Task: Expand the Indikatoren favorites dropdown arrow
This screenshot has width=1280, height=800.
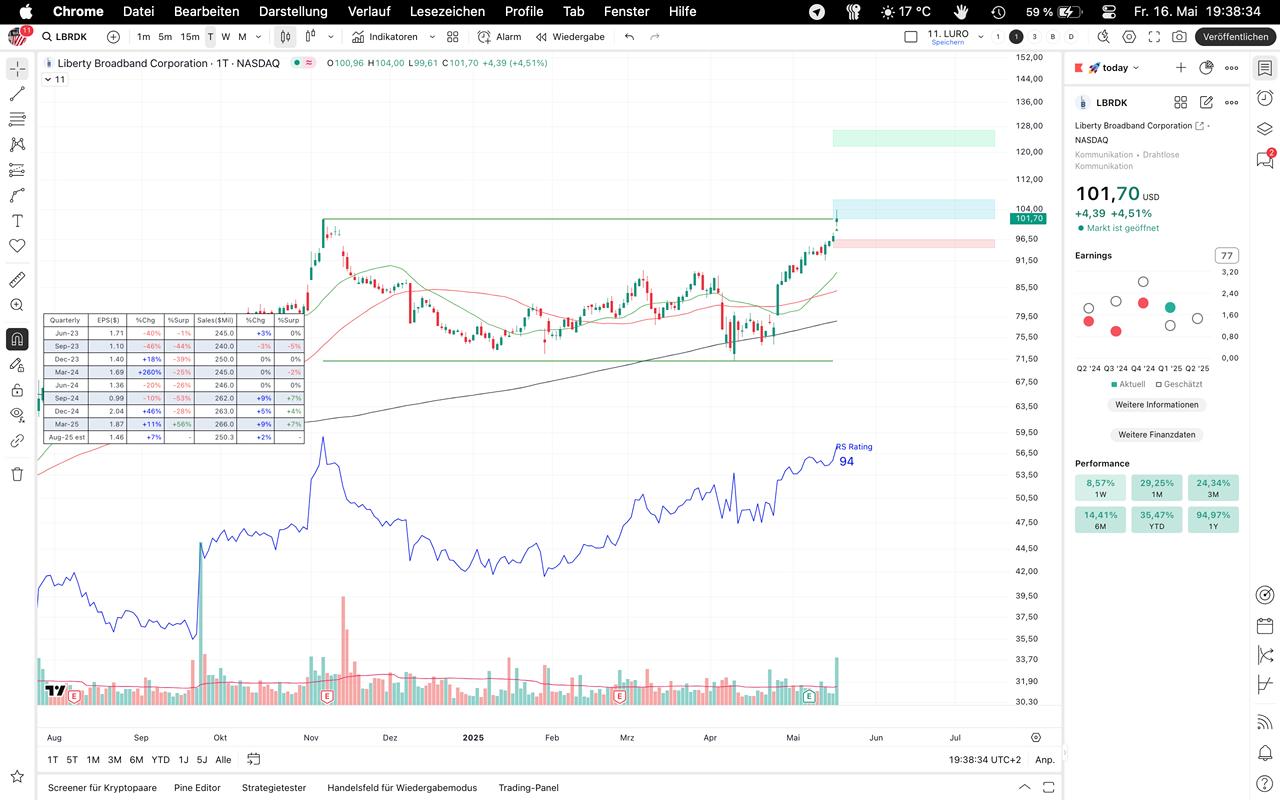Action: pos(432,37)
